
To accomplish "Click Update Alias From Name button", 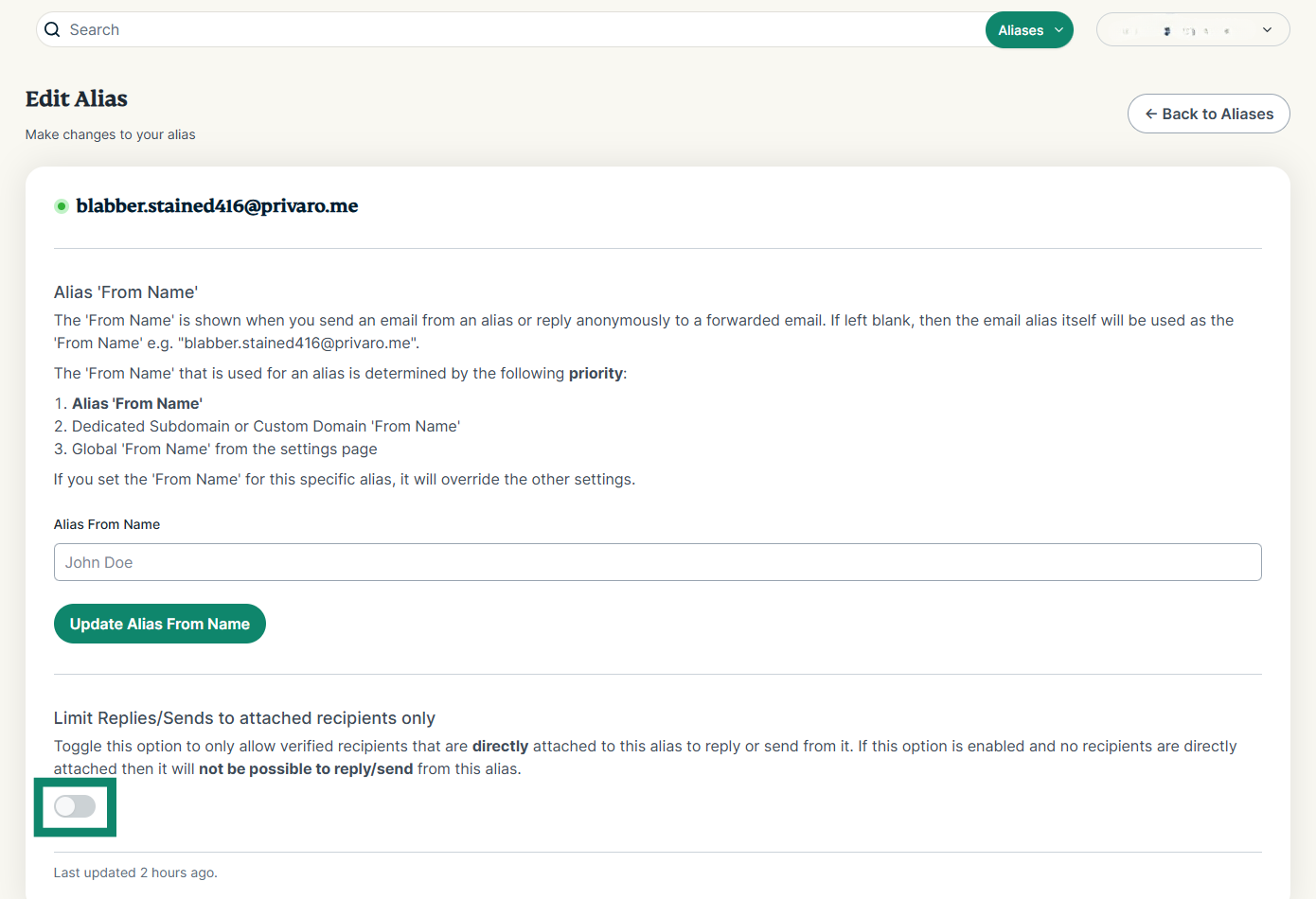I will click(x=160, y=624).
